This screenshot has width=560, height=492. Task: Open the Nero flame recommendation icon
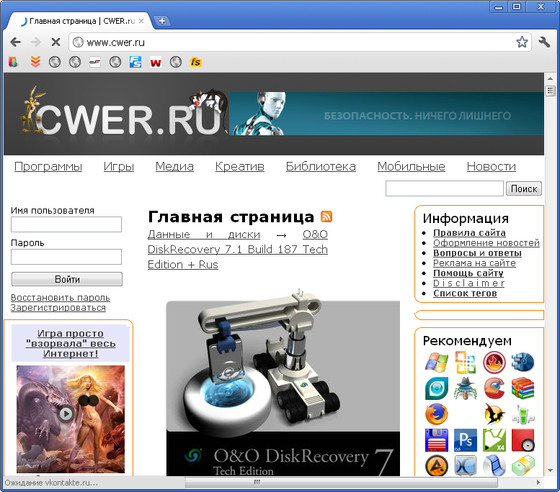click(x=494, y=362)
